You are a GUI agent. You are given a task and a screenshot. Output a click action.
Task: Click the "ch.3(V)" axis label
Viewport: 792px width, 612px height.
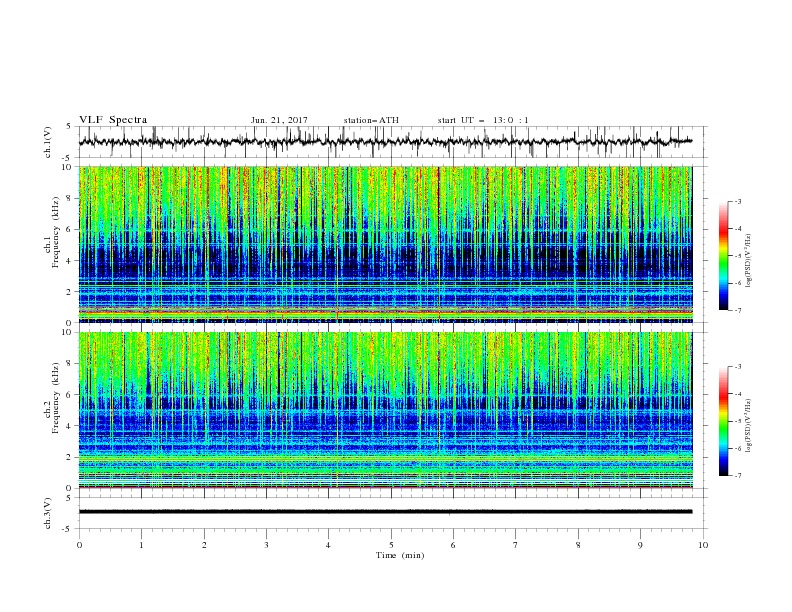48,513
